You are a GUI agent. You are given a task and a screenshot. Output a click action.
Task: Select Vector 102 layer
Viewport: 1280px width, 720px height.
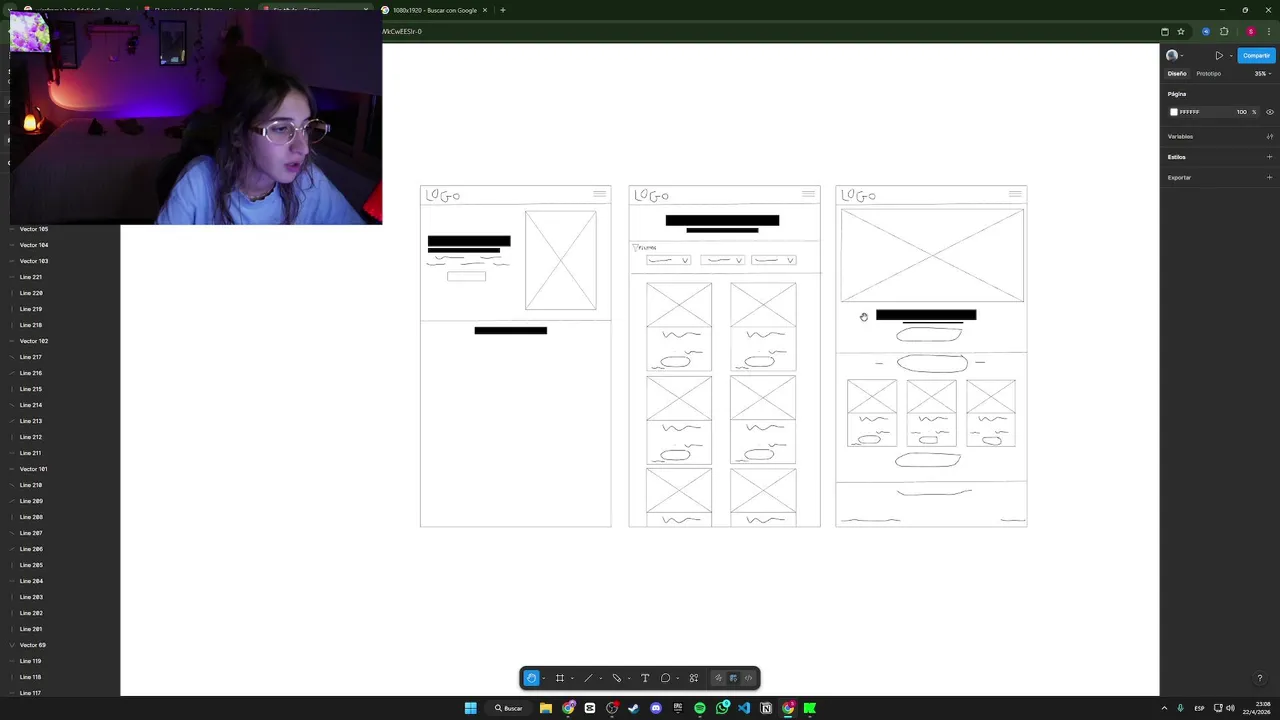click(34, 341)
